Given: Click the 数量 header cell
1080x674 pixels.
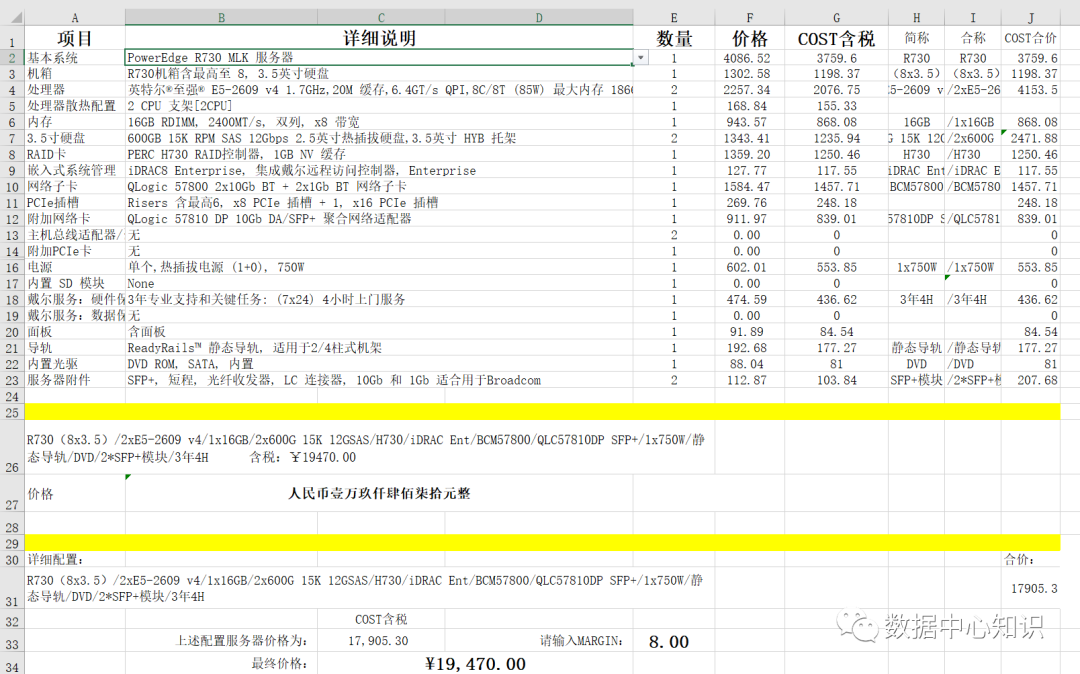Looking at the screenshot, I should click(674, 38).
